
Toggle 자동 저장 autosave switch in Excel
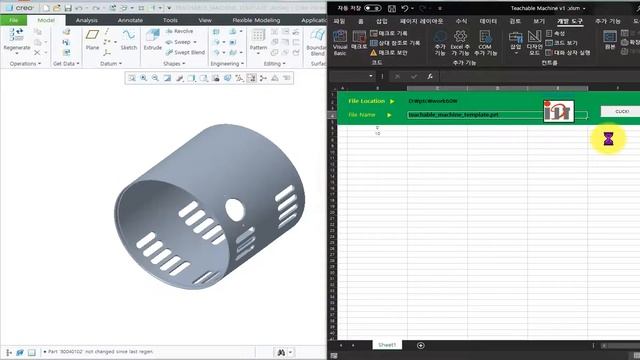click(x=372, y=8)
